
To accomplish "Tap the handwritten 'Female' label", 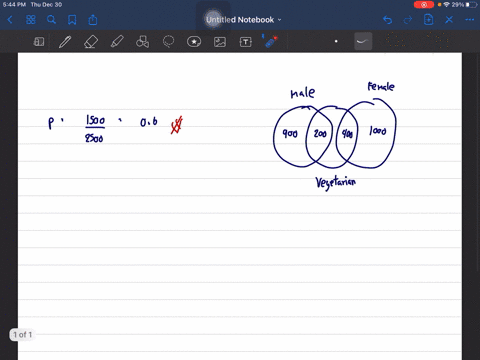I will point(381,86).
